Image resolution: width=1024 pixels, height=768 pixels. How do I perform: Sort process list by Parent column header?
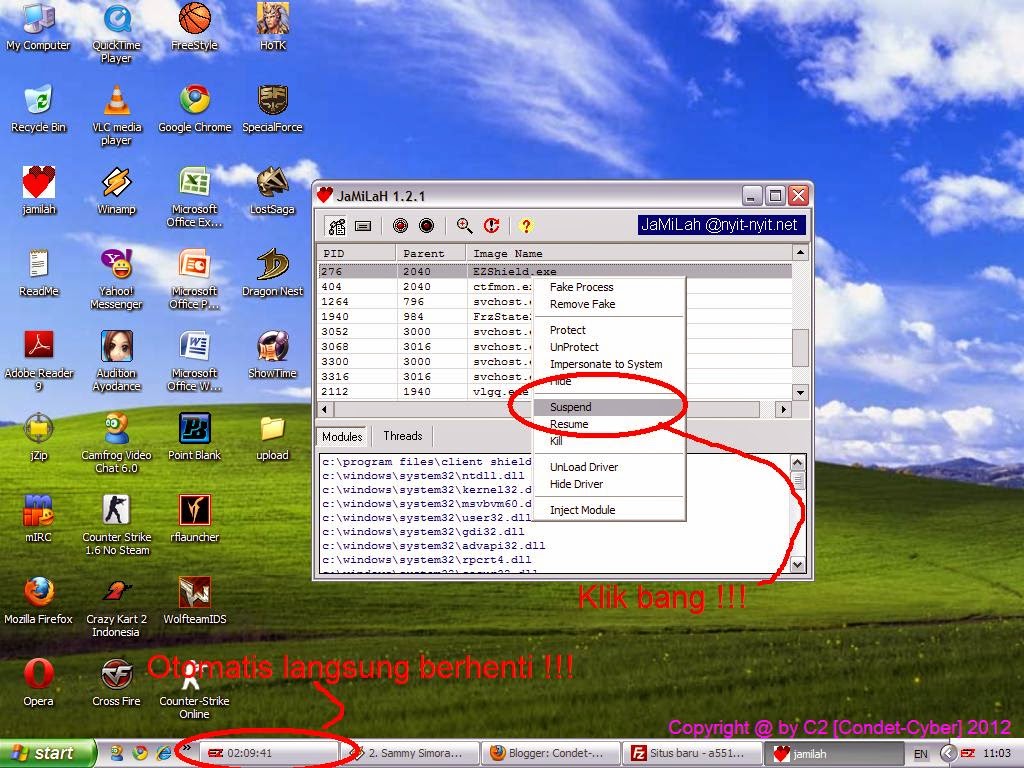coord(431,253)
